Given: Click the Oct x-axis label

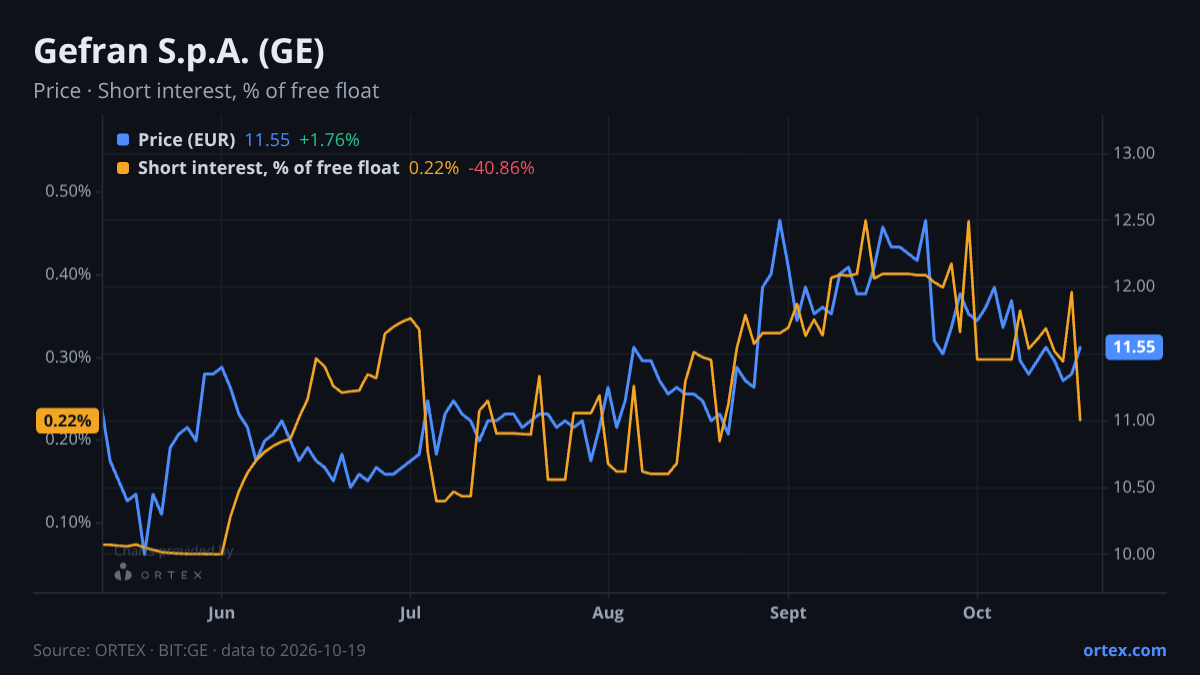Looking at the screenshot, I should point(977,613).
